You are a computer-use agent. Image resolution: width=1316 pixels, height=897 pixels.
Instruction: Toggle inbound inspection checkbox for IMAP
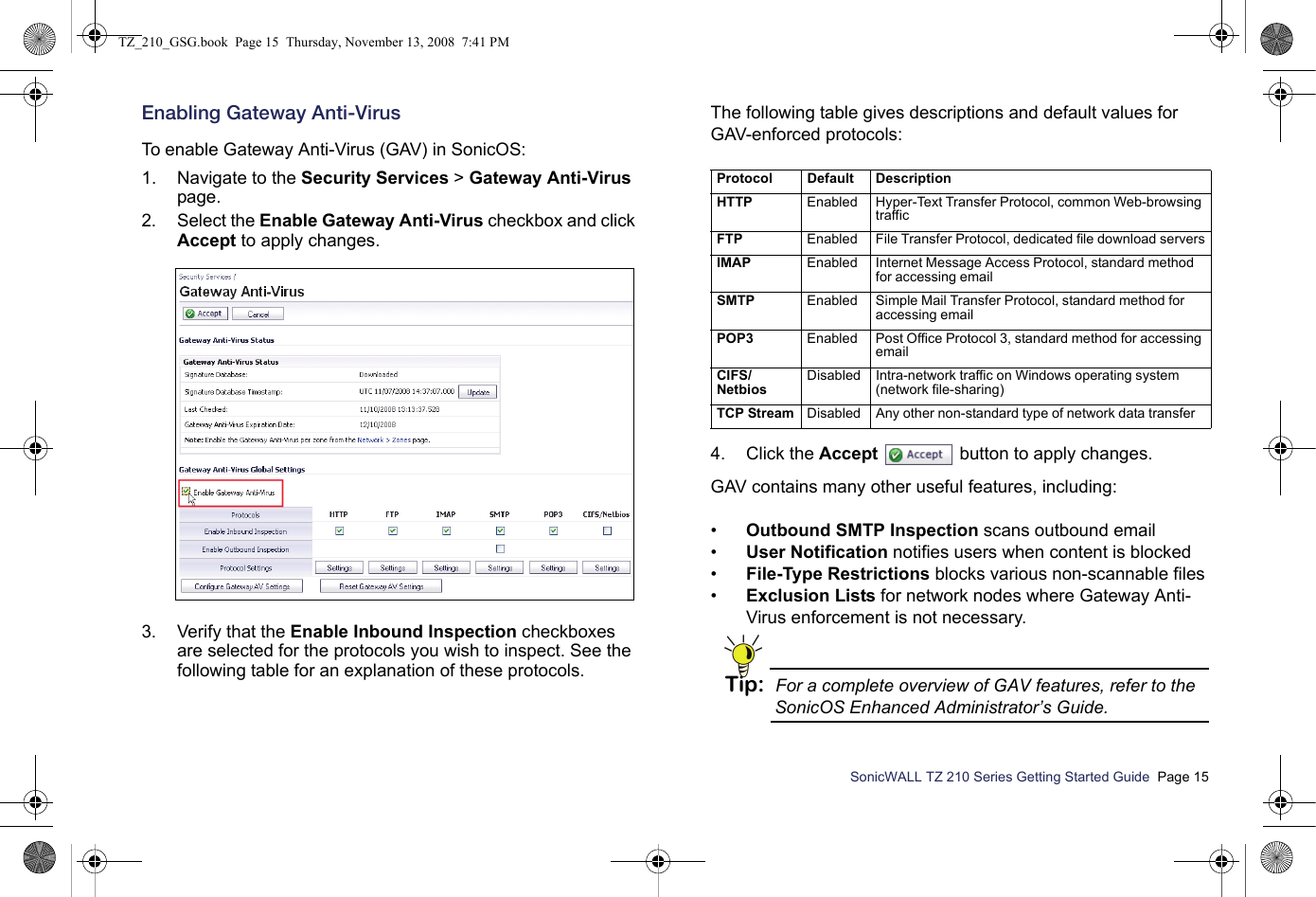(x=446, y=531)
